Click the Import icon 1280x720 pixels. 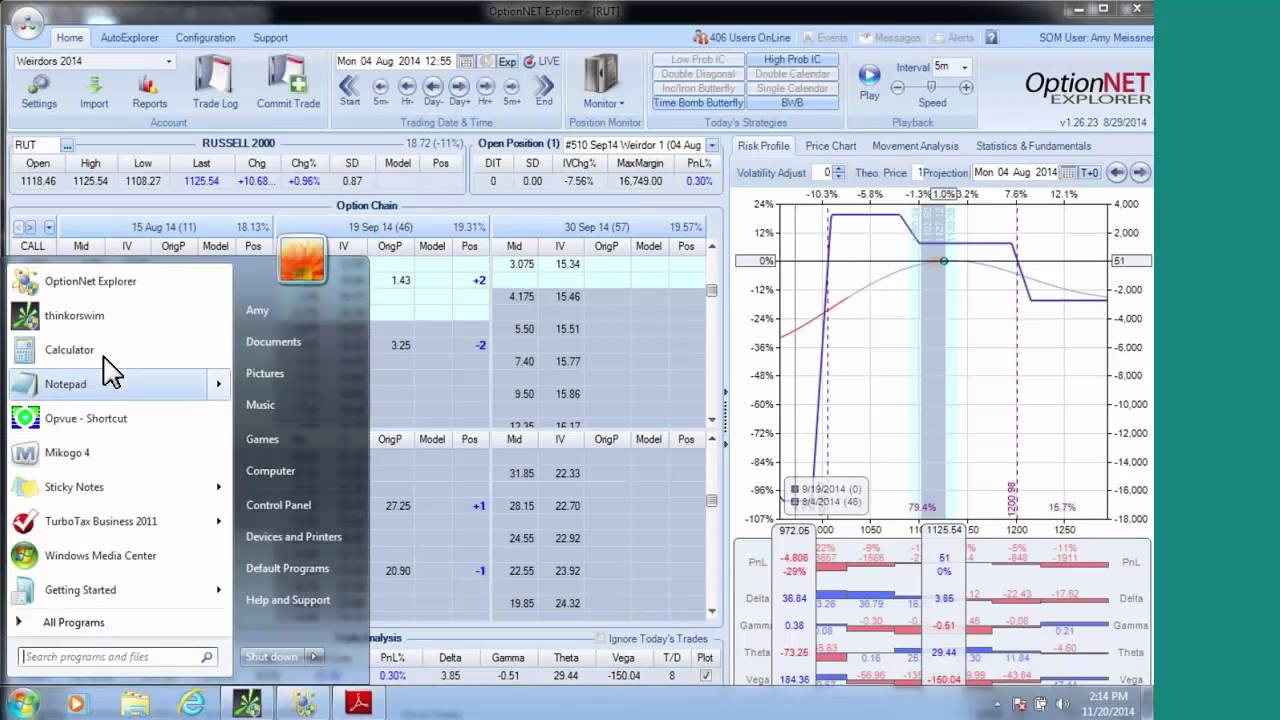click(94, 90)
